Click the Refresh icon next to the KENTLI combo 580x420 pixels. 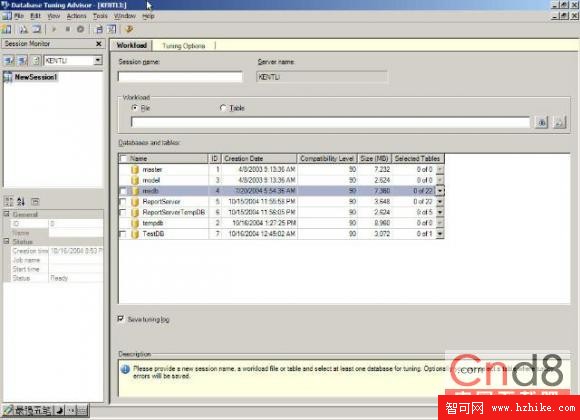coord(36,60)
